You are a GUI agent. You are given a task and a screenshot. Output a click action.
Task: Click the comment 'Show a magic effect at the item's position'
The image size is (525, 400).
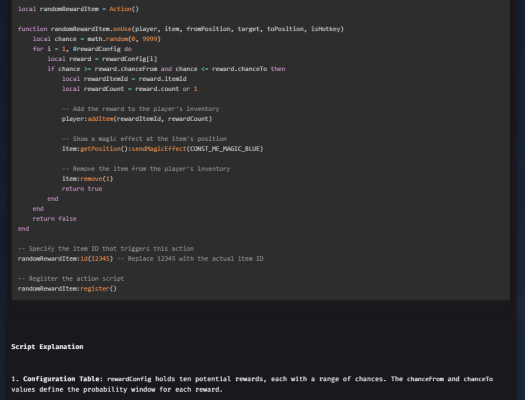(x=144, y=139)
